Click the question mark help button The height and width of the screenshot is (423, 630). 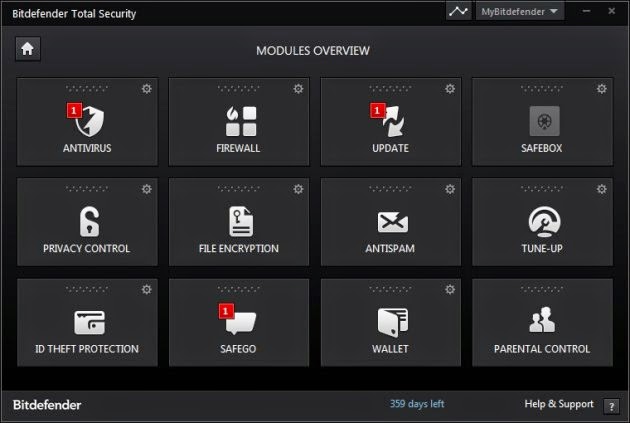tap(611, 407)
